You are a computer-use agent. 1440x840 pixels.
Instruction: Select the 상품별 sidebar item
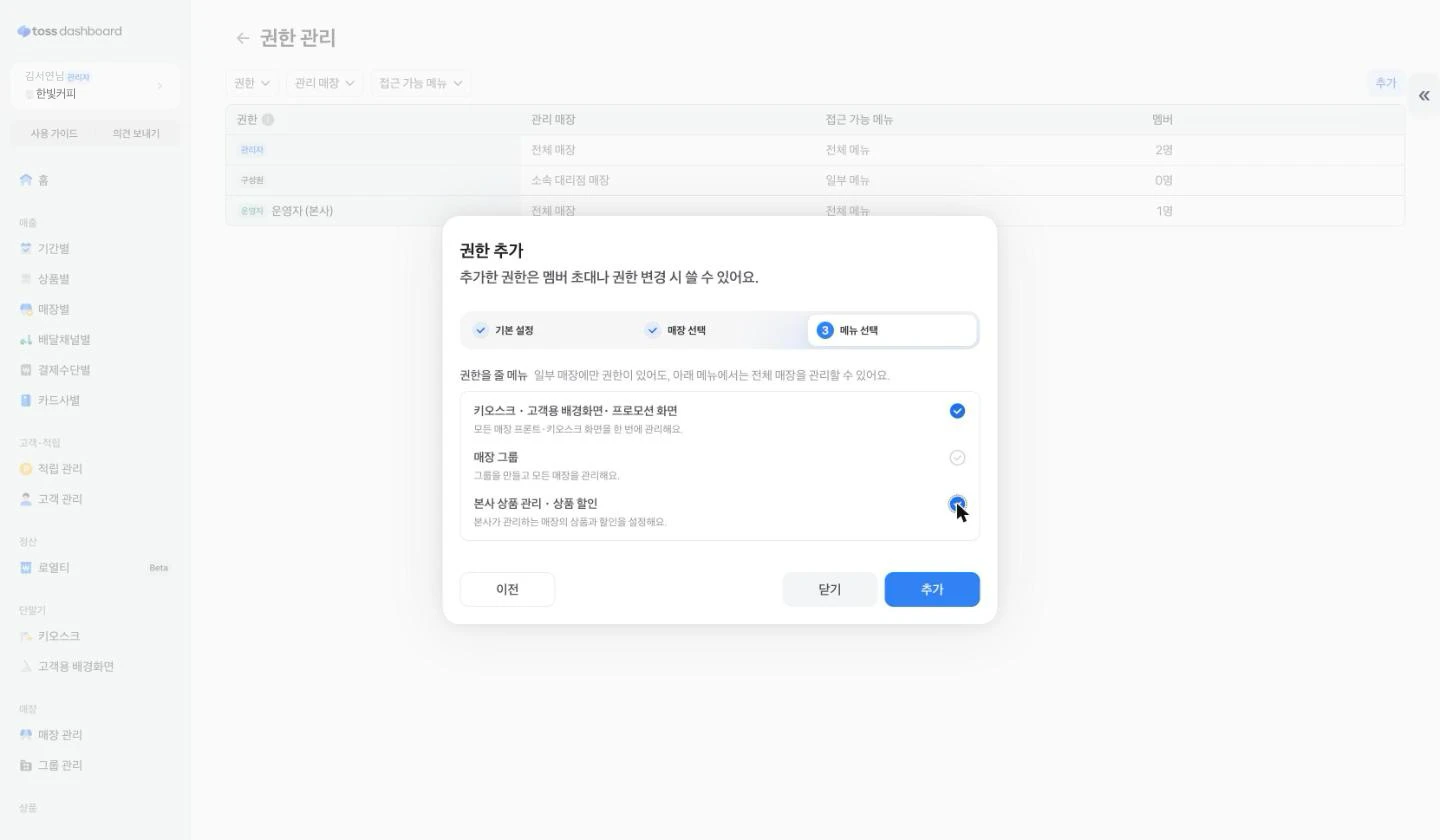tap(95, 279)
